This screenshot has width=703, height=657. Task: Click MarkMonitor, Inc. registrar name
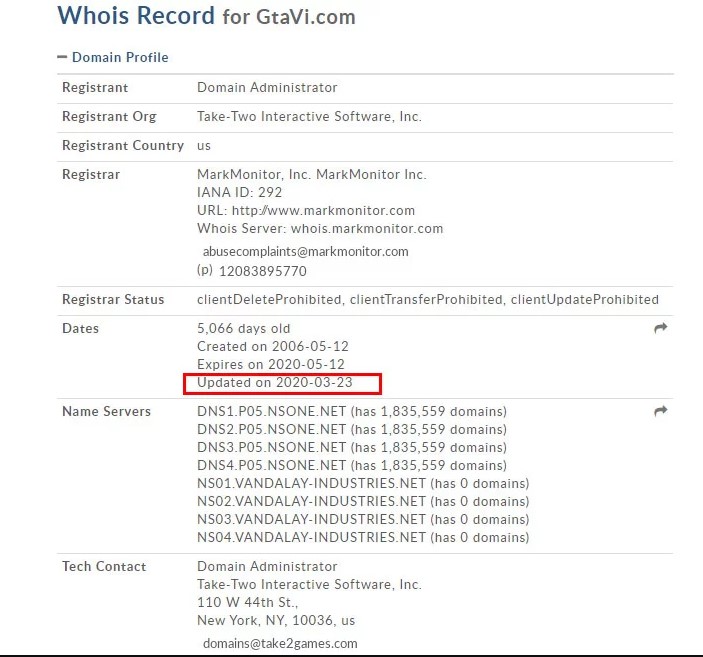point(312,174)
